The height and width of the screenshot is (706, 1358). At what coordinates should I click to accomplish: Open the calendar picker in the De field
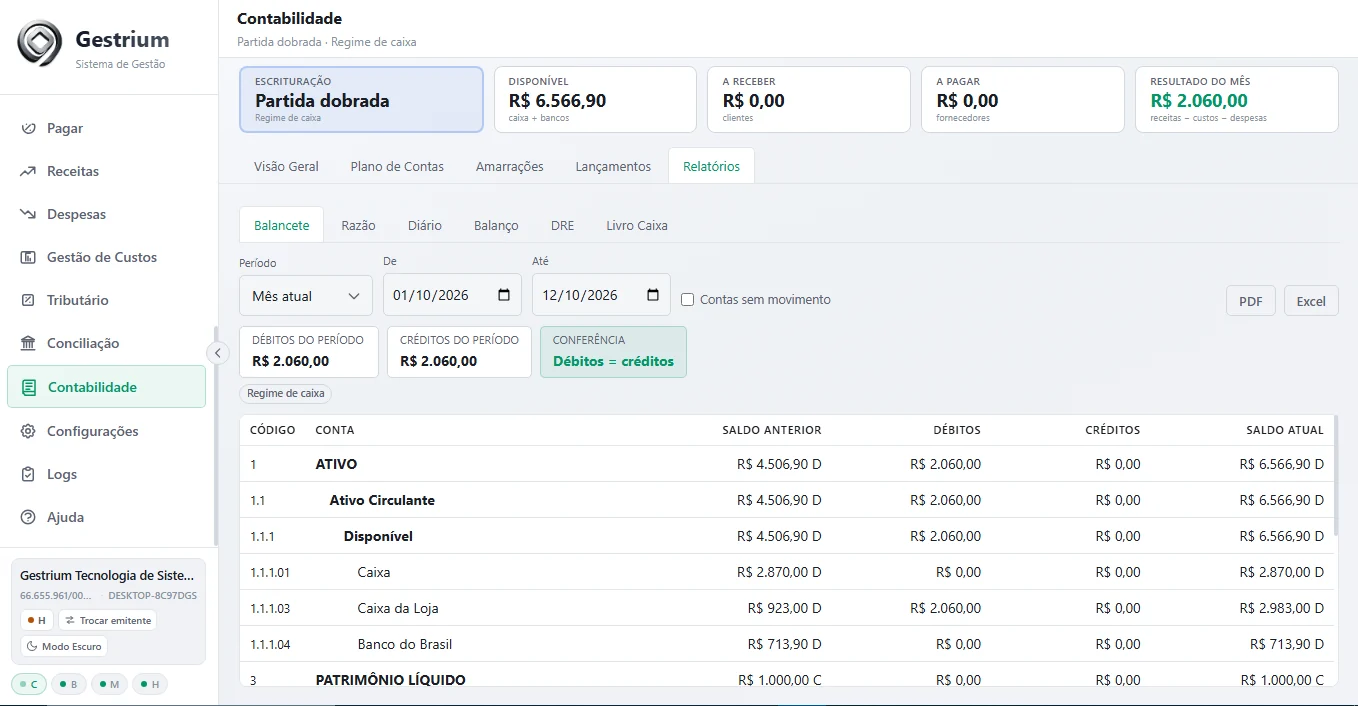pos(504,296)
